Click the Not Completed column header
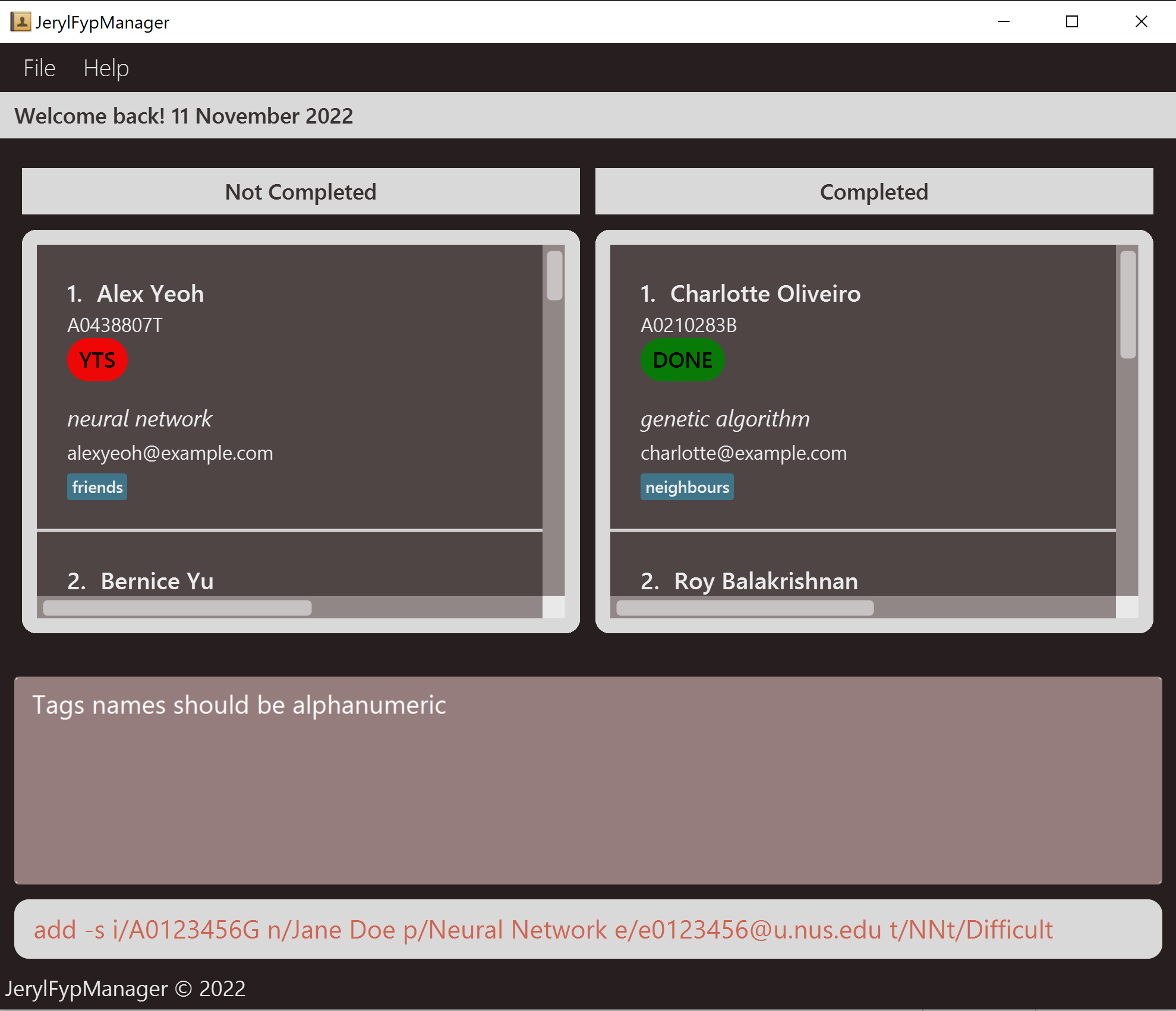 pyautogui.click(x=301, y=191)
